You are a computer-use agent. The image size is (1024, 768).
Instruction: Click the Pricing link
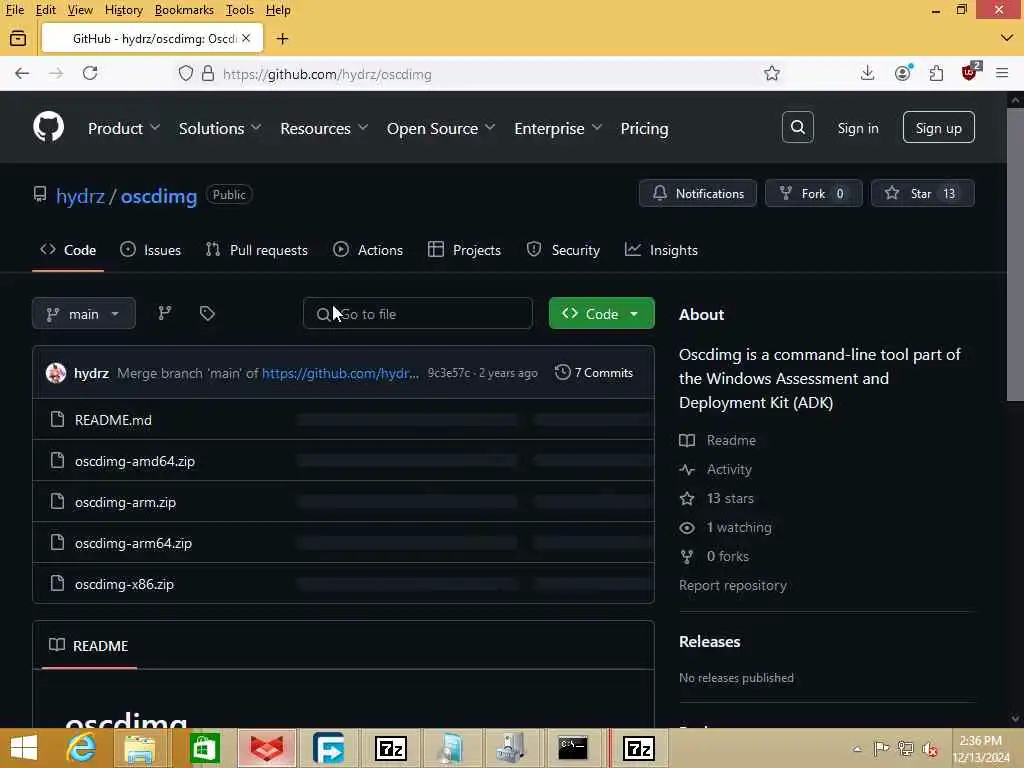click(644, 128)
